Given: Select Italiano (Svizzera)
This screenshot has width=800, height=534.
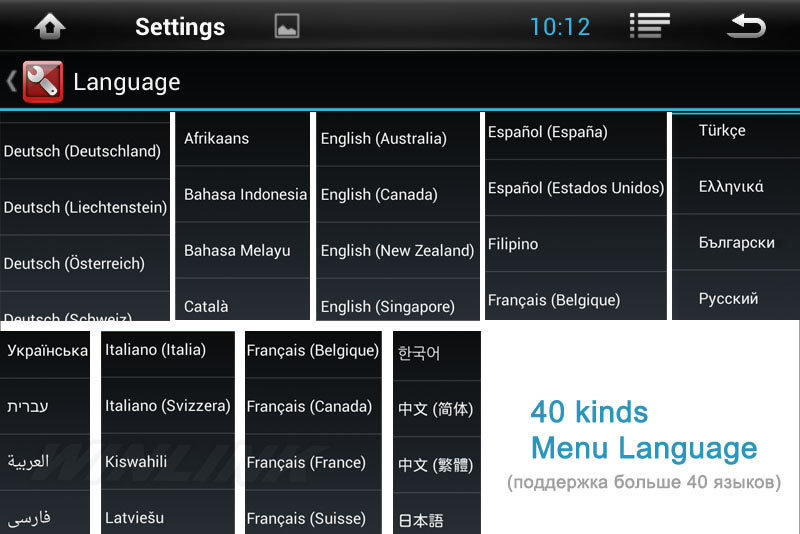Looking at the screenshot, I should click(x=167, y=406).
